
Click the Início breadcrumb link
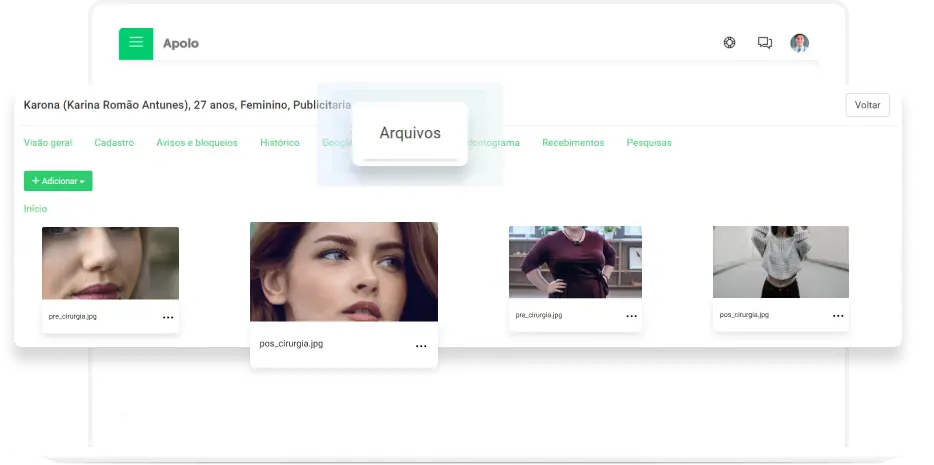(35, 209)
